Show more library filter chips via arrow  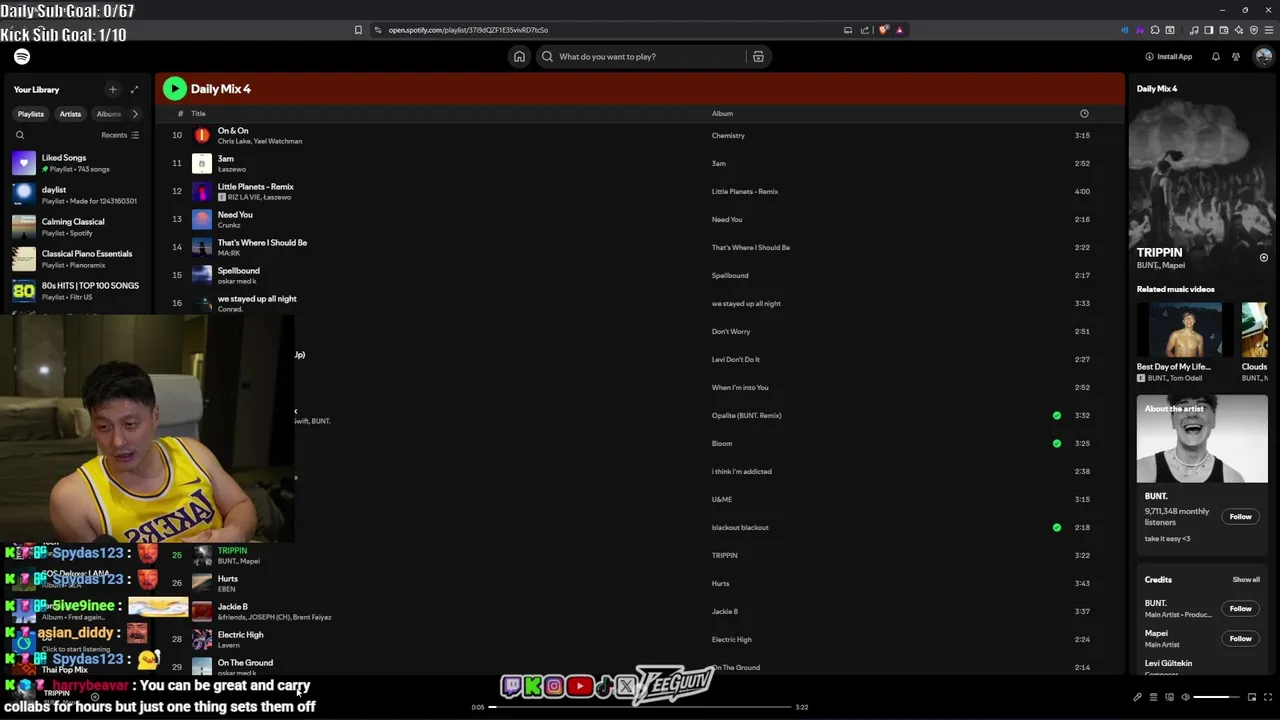click(x=135, y=114)
